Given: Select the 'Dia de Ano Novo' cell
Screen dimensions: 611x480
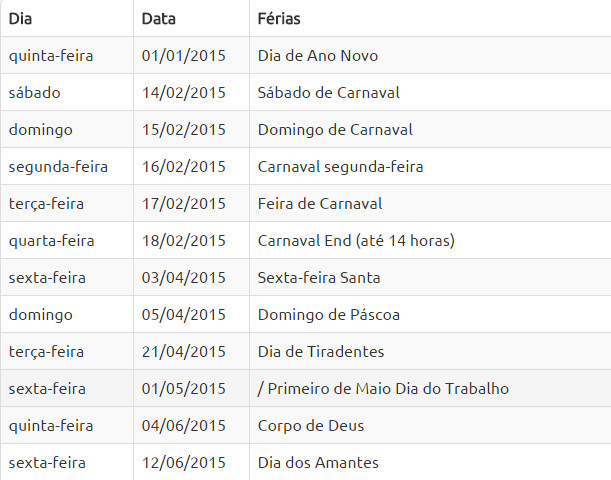Looking at the screenshot, I should 317,56.
